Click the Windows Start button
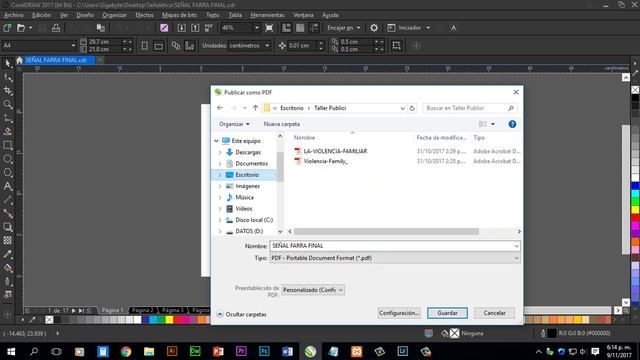 (11, 351)
